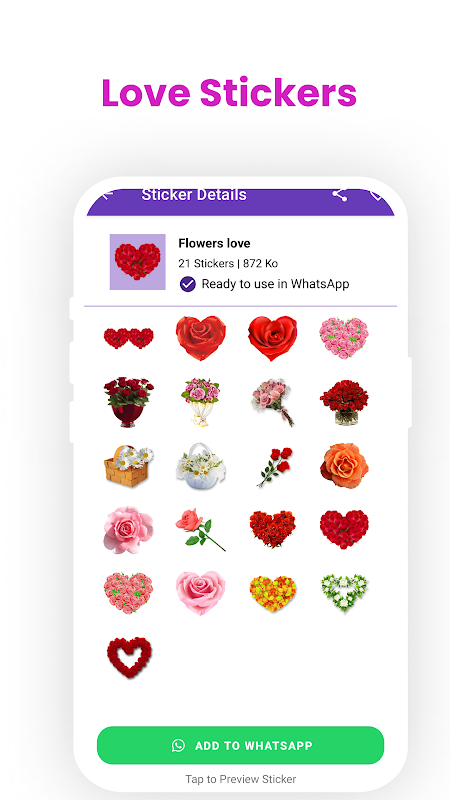Select the white flower heart wreath sticker

click(x=344, y=592)
